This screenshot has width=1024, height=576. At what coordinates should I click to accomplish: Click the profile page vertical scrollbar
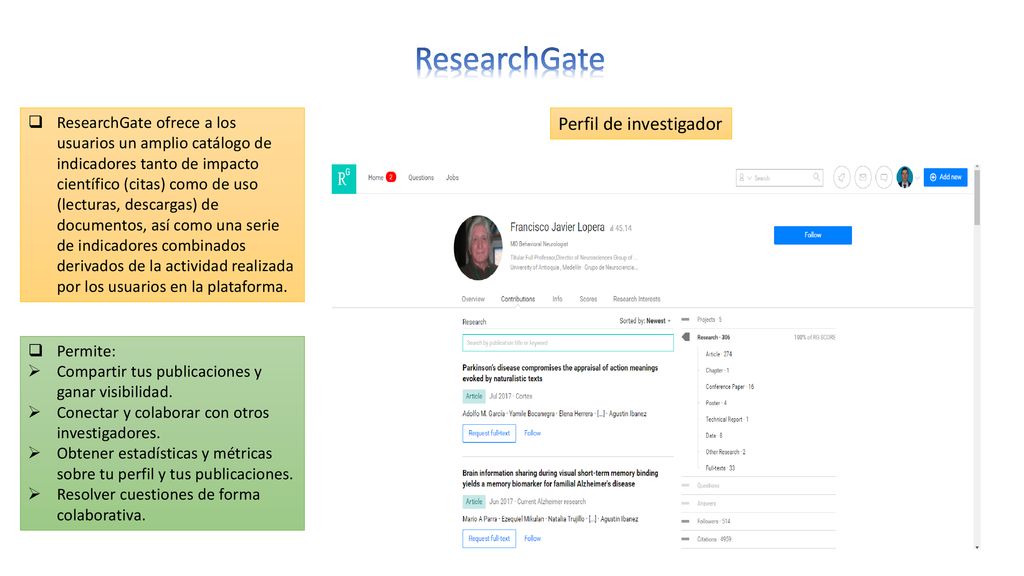pyautogui.click(x=977, y=198)
